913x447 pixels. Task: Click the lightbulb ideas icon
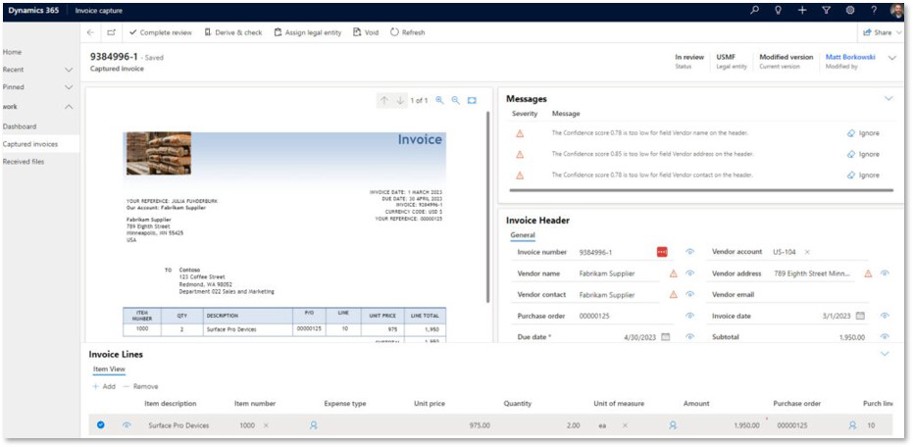778,10
